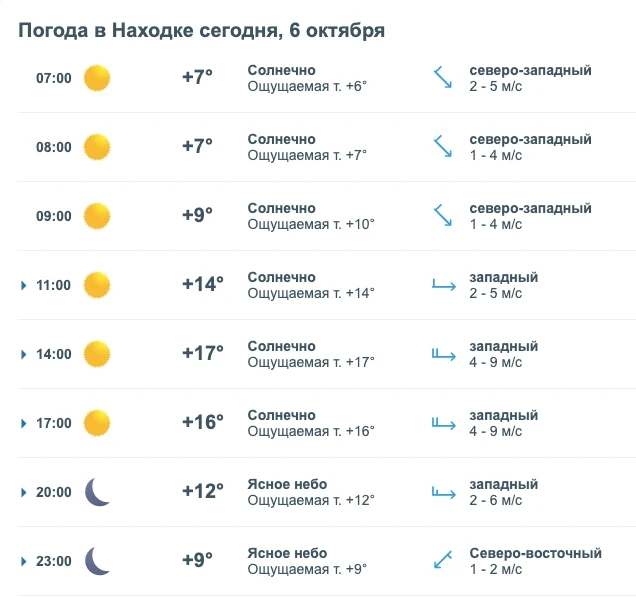Expand the 23:00 forecast row triangle
Image resolution: width=636 pixels, height=597 pixels.
coord(24,561)
